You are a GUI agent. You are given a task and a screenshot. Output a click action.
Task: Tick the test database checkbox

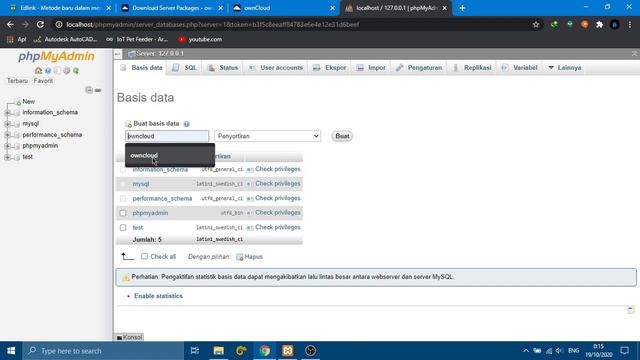123,227
